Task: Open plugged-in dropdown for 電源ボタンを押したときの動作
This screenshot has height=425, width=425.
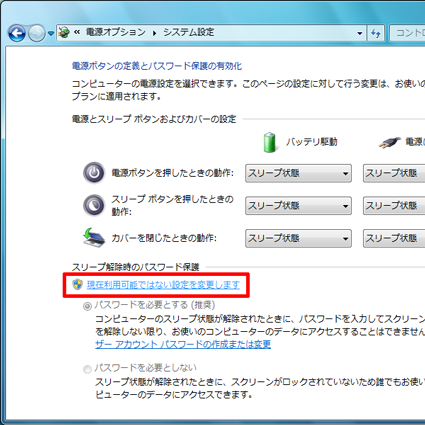Action: 394,173
